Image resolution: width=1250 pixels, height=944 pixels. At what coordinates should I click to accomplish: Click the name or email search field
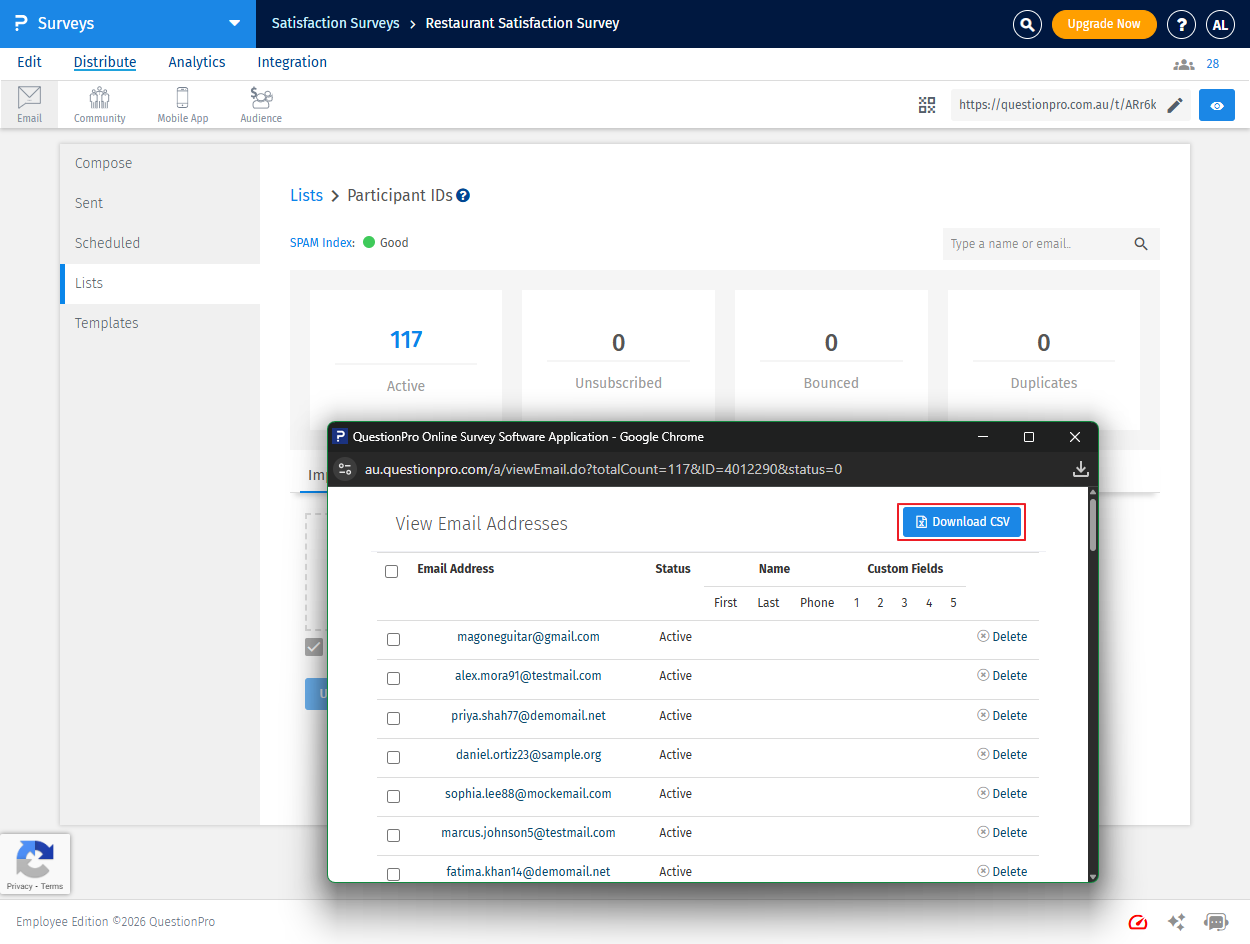pos(1035,244)
